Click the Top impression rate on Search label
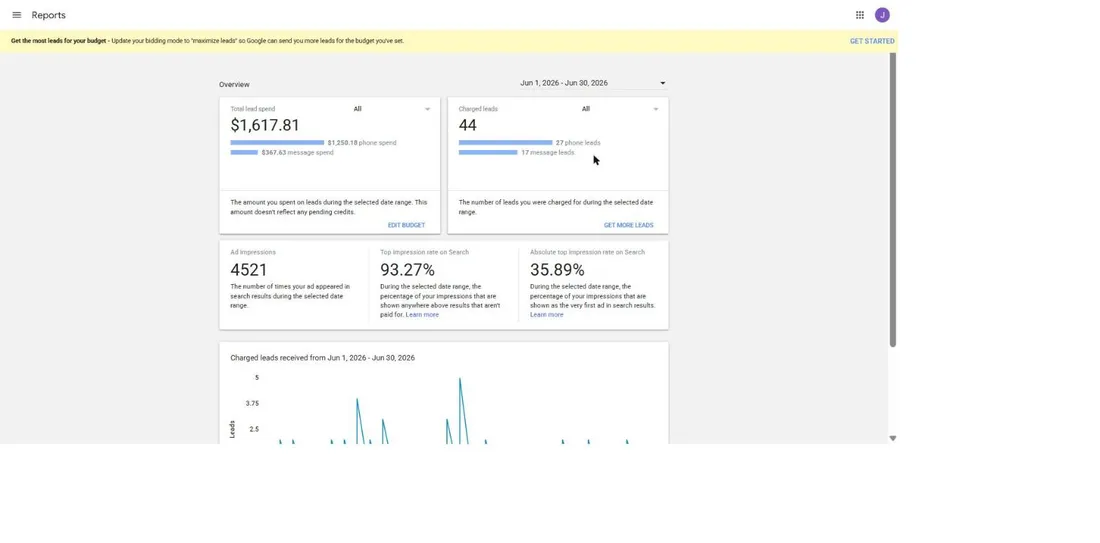1100x543 pixels. [x=424, y=252]
